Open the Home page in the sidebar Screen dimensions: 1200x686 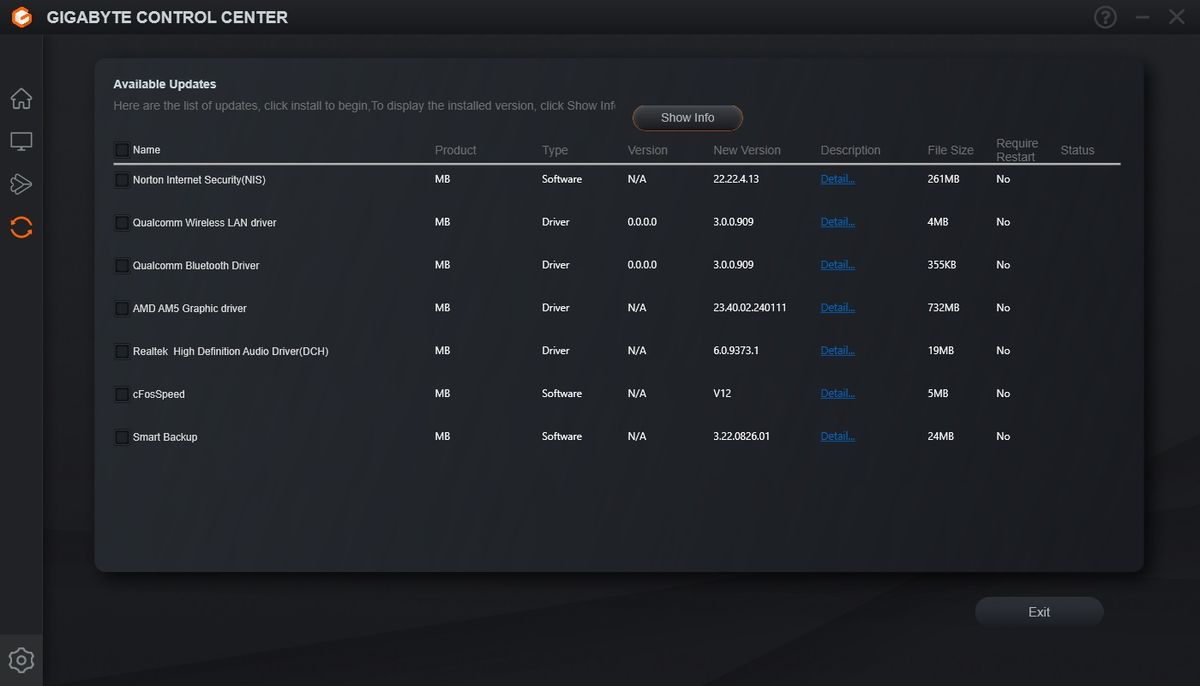point(21,98)
